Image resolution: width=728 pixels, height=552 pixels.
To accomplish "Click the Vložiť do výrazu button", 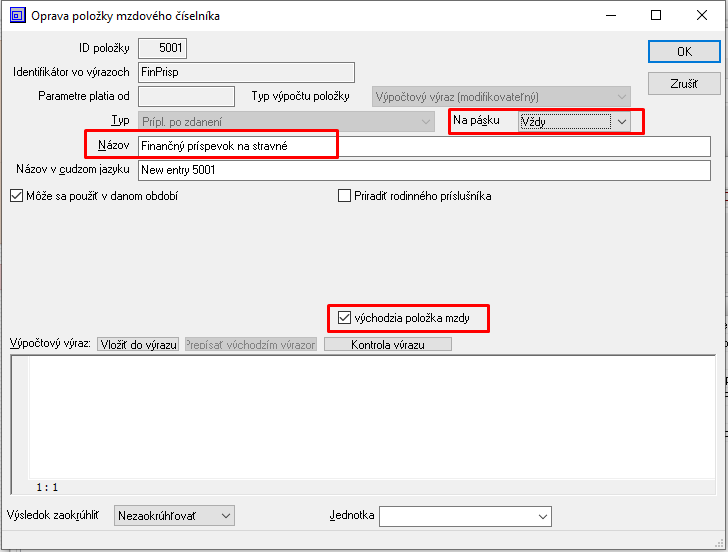I will (x=138, y=344).
